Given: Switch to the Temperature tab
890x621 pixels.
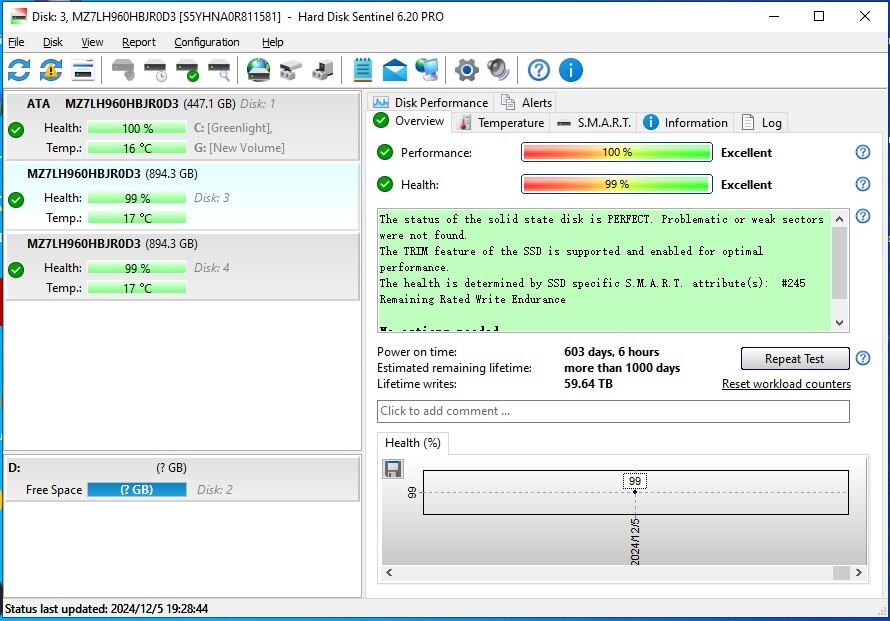Looking at the screenshot, I should tap(501, 123).
